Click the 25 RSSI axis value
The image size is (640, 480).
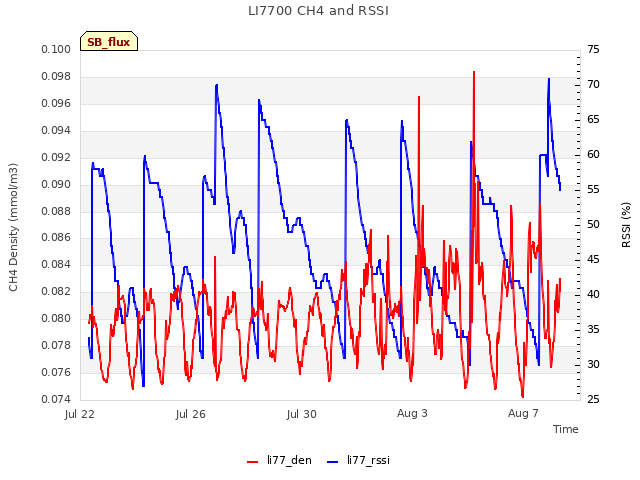coord(593,399)
